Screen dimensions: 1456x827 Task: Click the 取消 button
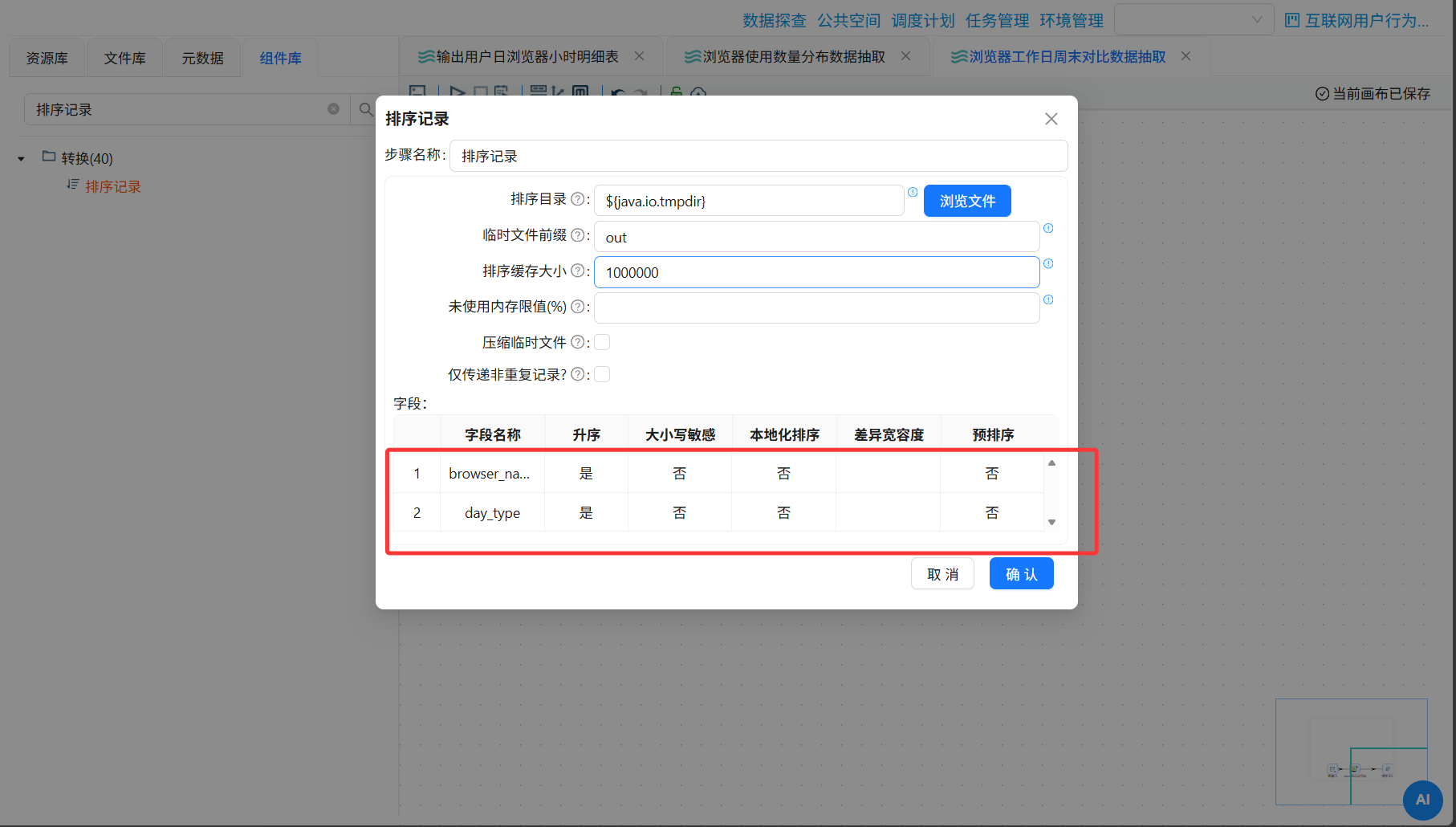tap(942, 574)
